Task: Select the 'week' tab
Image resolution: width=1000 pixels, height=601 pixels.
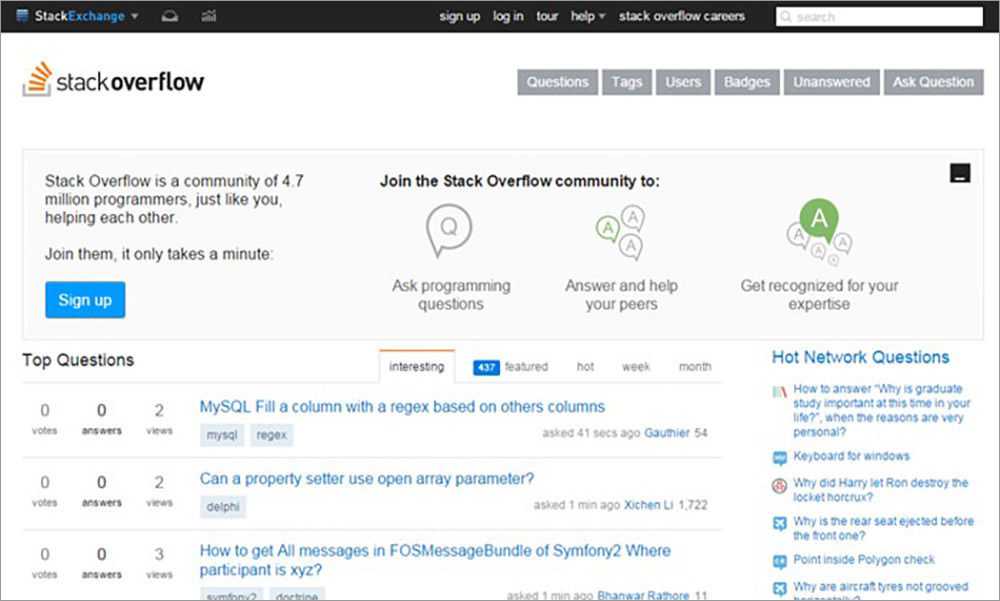Action: click(x=636, y=367)
